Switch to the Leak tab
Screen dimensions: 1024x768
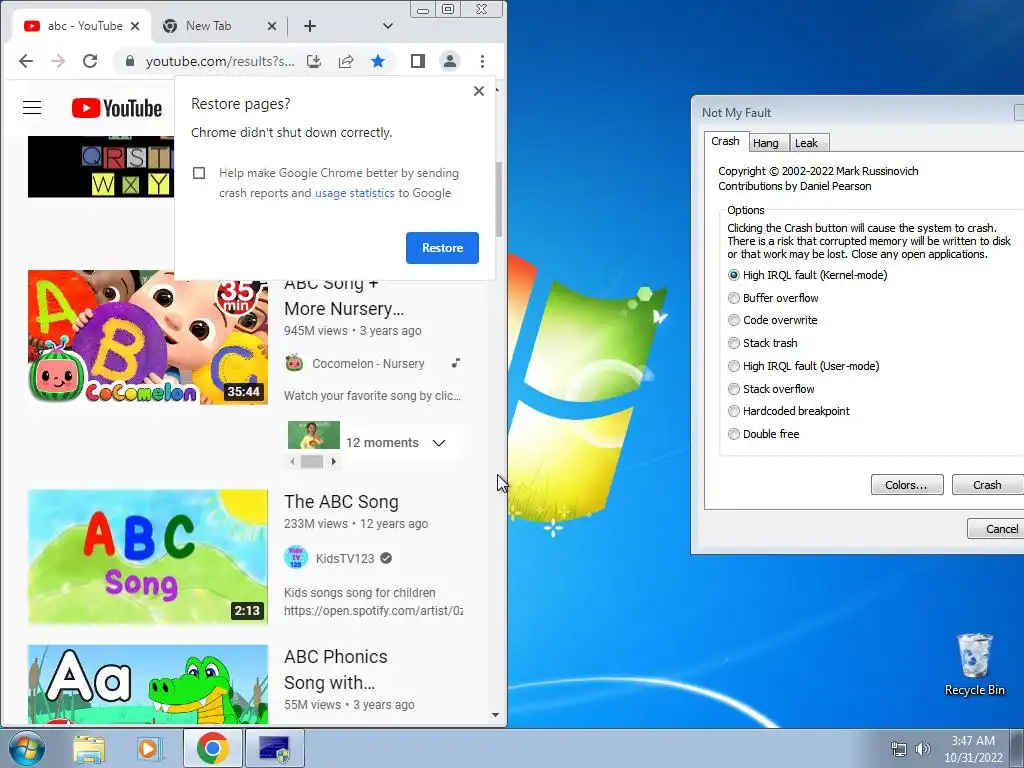click(807, 143)
